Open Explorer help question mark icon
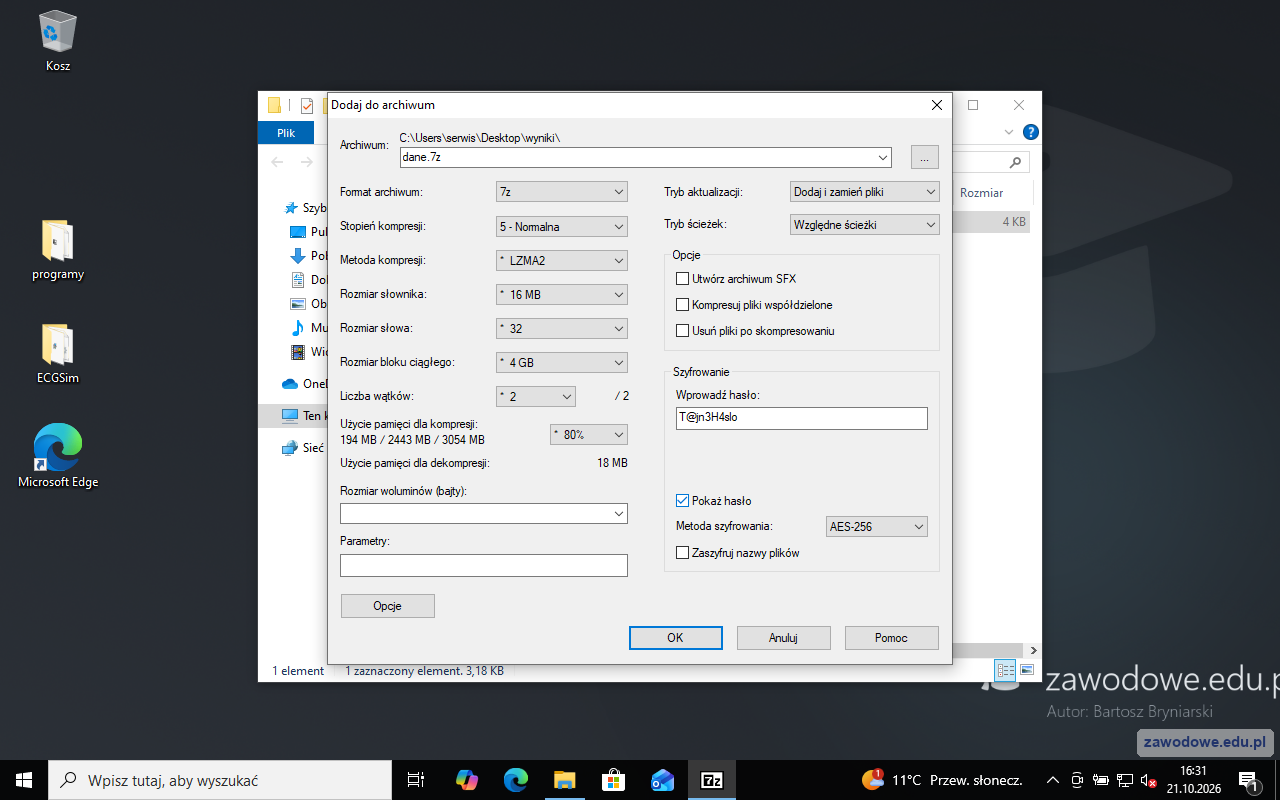 coord(1031,132)
